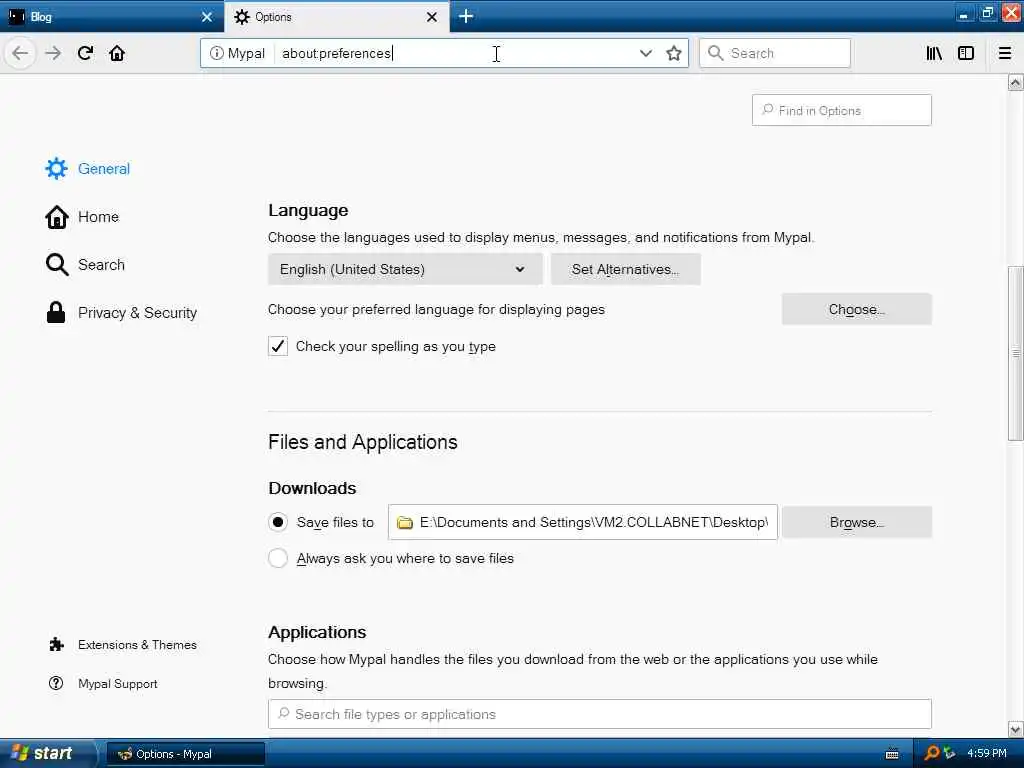Click the magnifier icon in toolbar Search box
This screenshot has height=768, width=1024.
(716, 53)
